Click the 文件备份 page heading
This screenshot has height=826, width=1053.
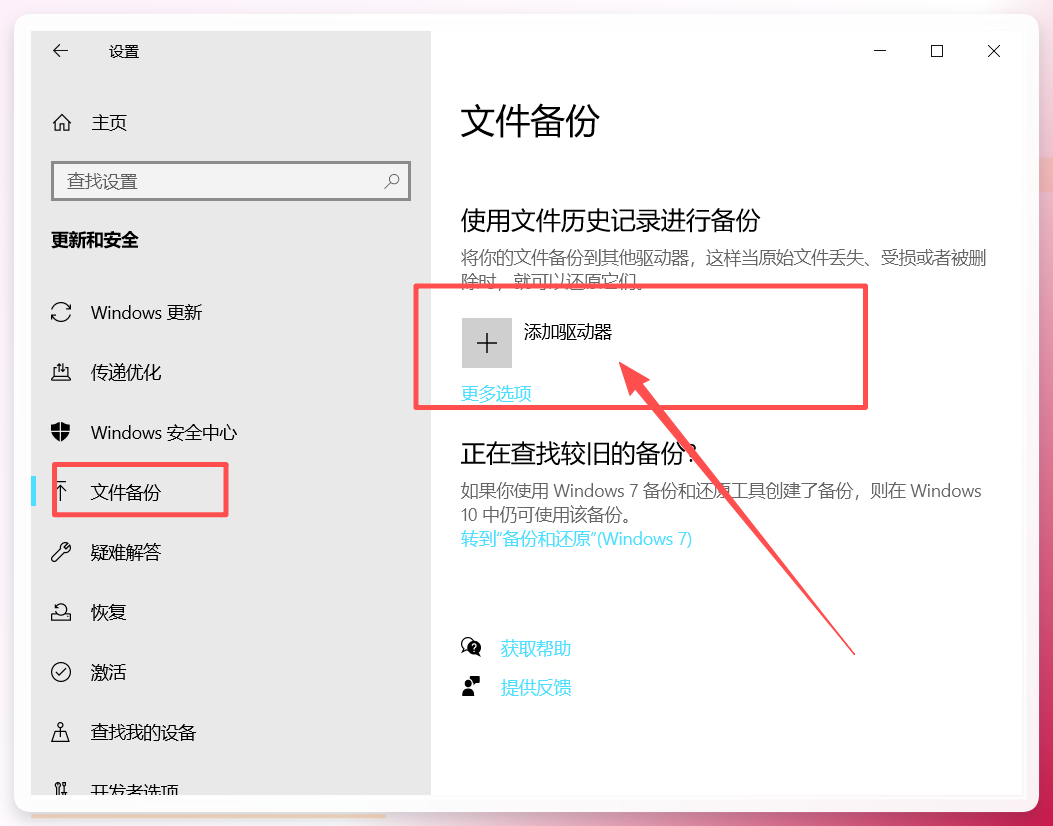[x=530, y=122]
